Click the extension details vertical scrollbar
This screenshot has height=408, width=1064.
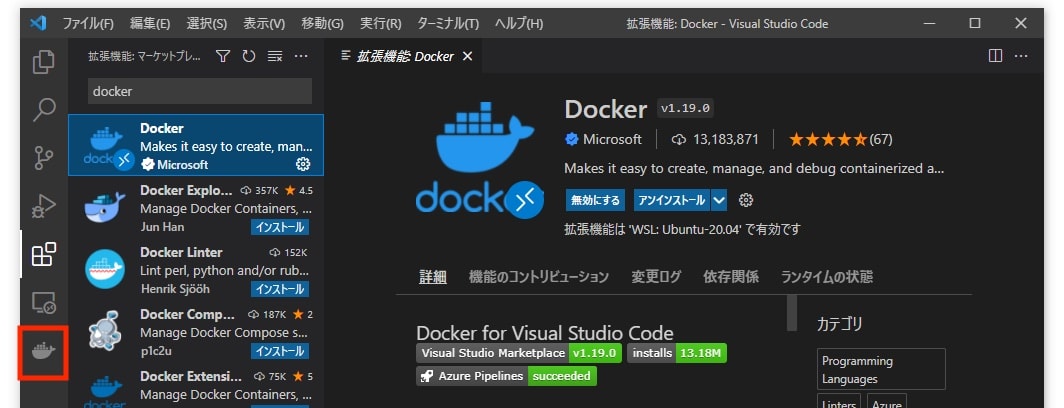coord(792,312)
